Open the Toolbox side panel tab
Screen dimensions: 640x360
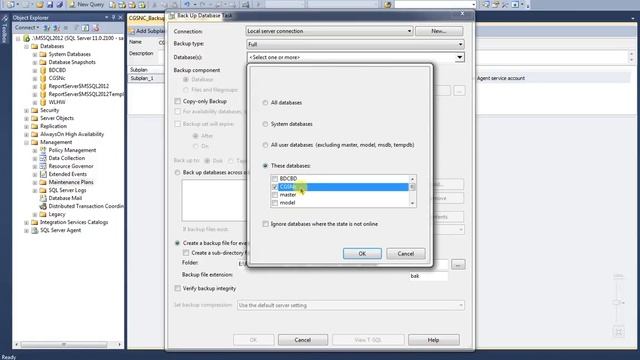4,29
